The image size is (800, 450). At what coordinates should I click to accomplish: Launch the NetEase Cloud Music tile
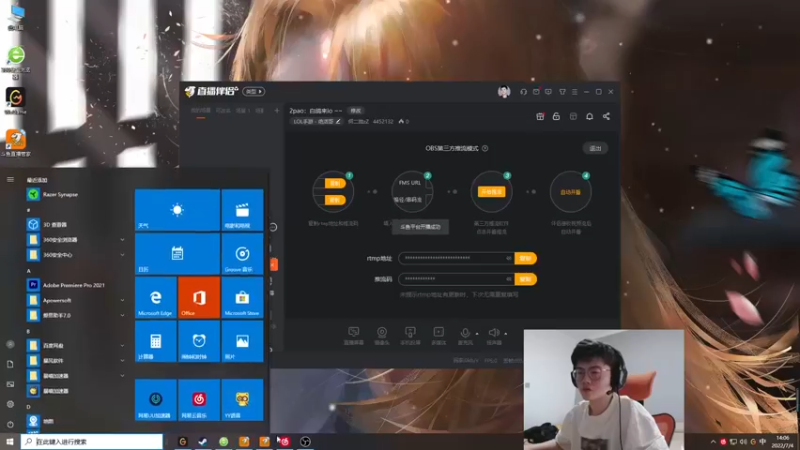coord(199,400)
